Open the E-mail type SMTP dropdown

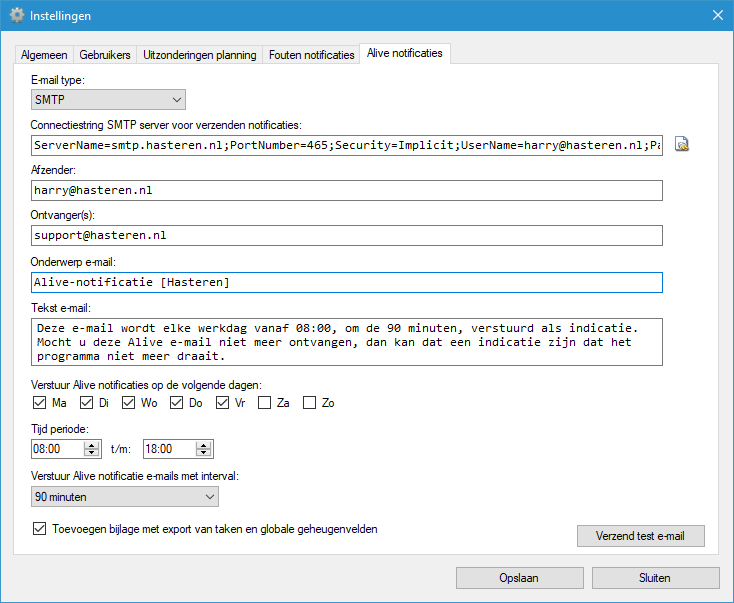[109, 99]
